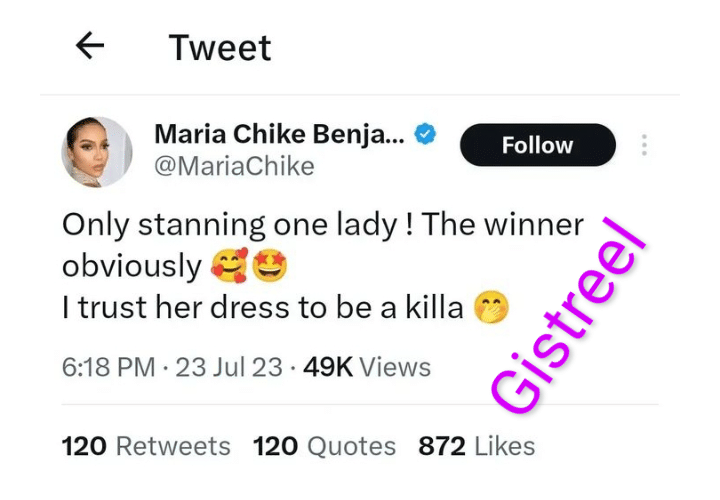Image resolution: width=720 pixels, height=500 pixels.
Task: Click the 23 Jul 23 date
Action: (229, 367)
